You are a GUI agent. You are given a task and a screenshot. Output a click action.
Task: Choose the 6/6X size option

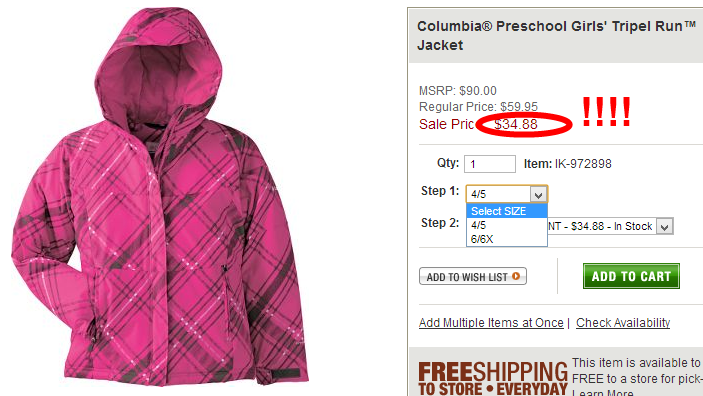click(x=507, y=239)
